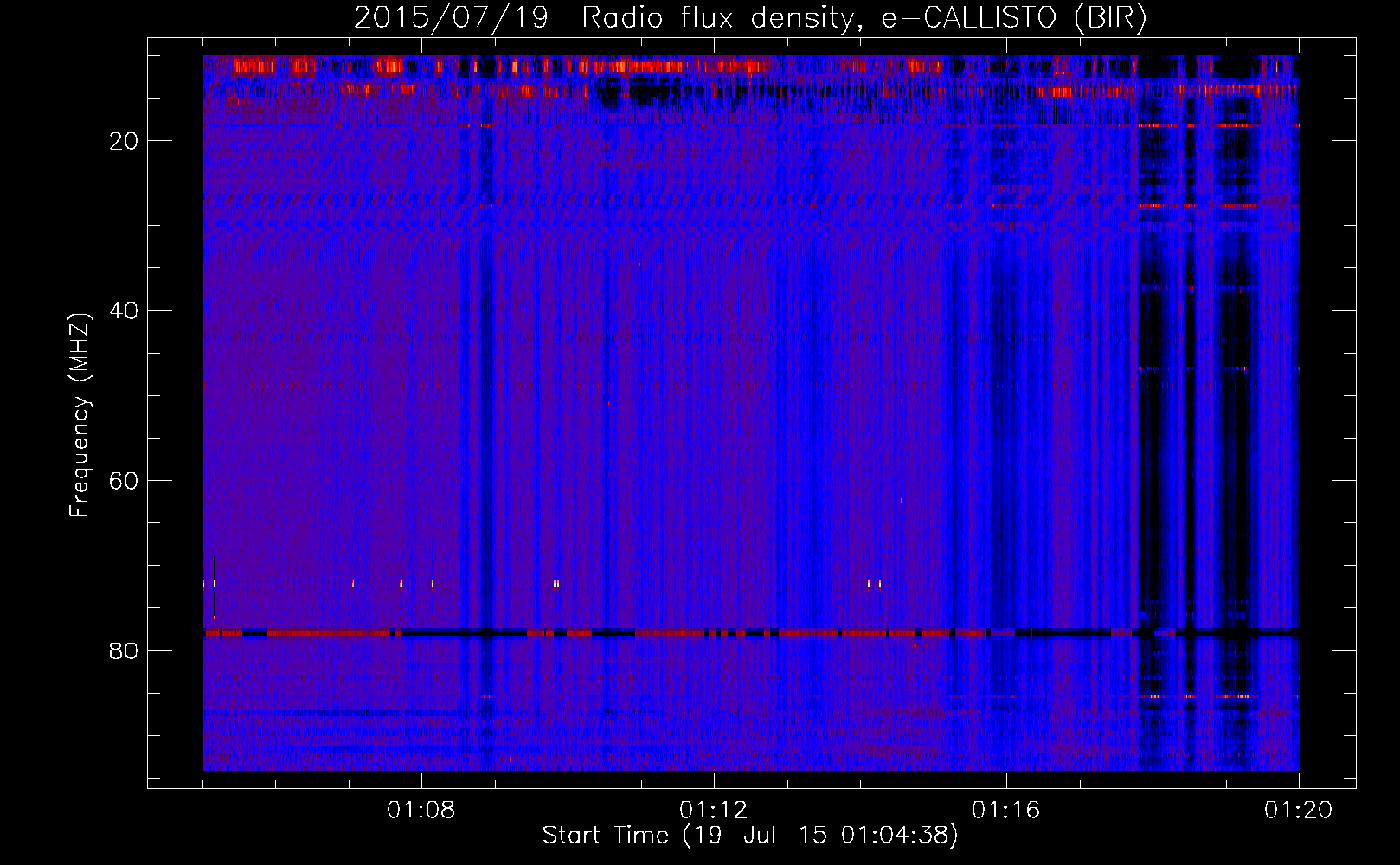Image resolution: width=1400 pixels, height=865 pixels.
Task: Click the 01:12 time tick label
Action: pos(714,811)
